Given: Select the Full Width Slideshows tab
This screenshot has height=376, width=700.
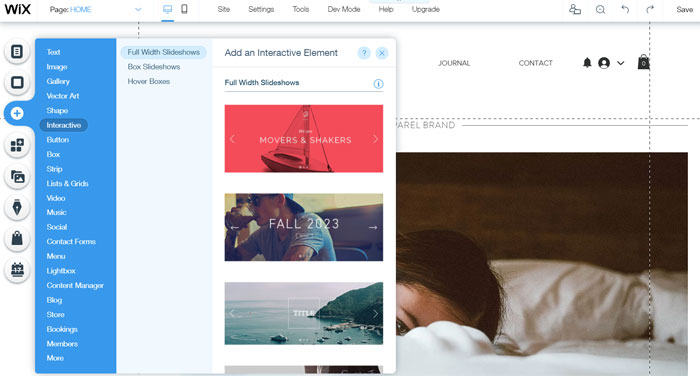Looking at the screenshot, I should pyautogui.click(x=163, y=52).
